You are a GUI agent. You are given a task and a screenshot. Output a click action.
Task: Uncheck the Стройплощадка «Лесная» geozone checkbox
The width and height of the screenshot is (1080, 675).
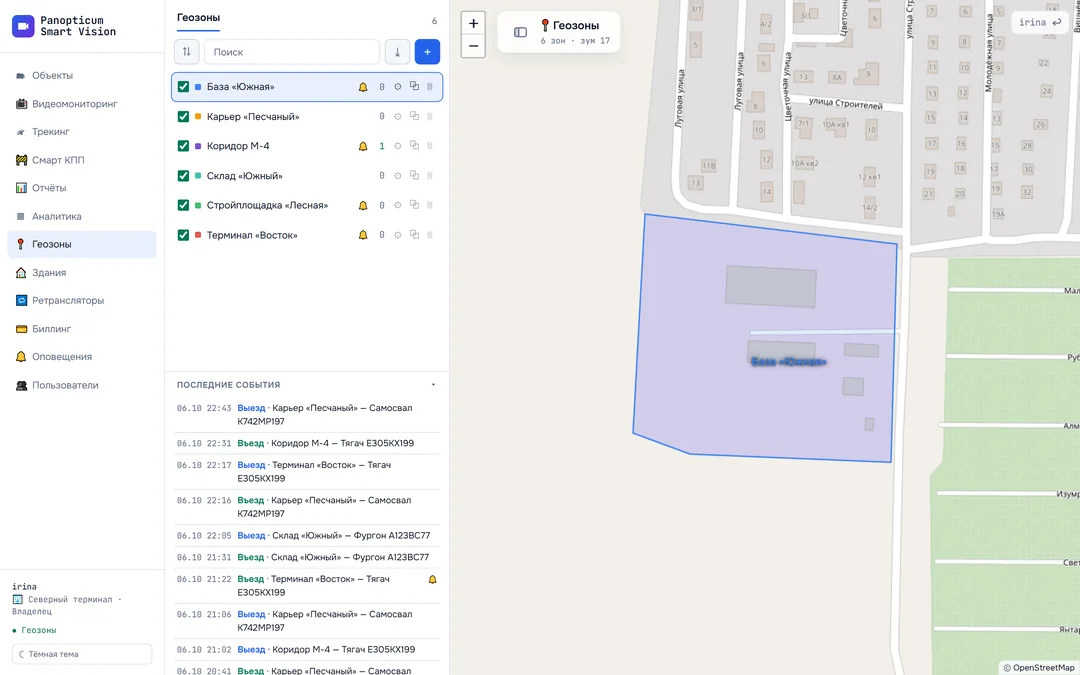tap(183, 205)
